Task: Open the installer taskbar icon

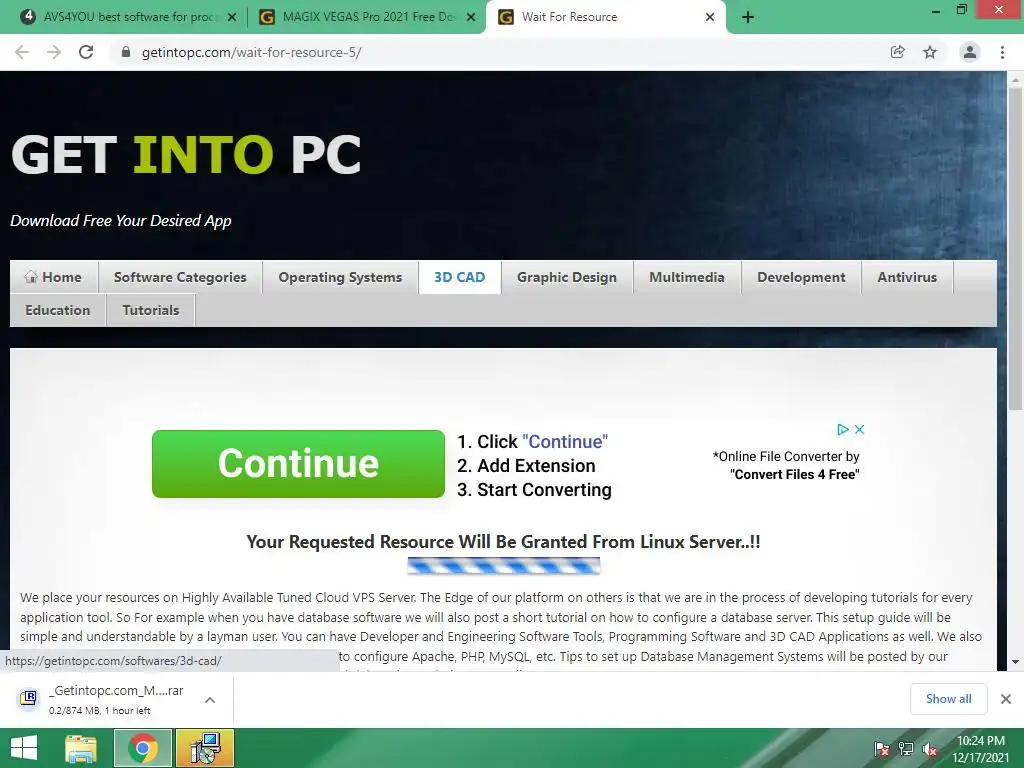Action: pyautogui.click(x=205, y=748)
